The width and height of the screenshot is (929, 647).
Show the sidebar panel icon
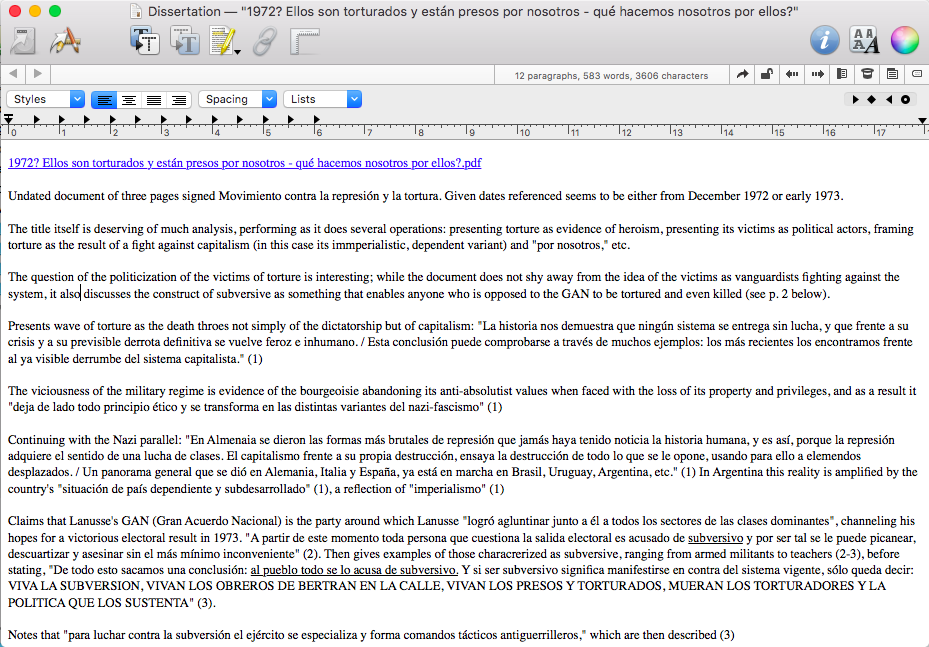click(841, 74)
